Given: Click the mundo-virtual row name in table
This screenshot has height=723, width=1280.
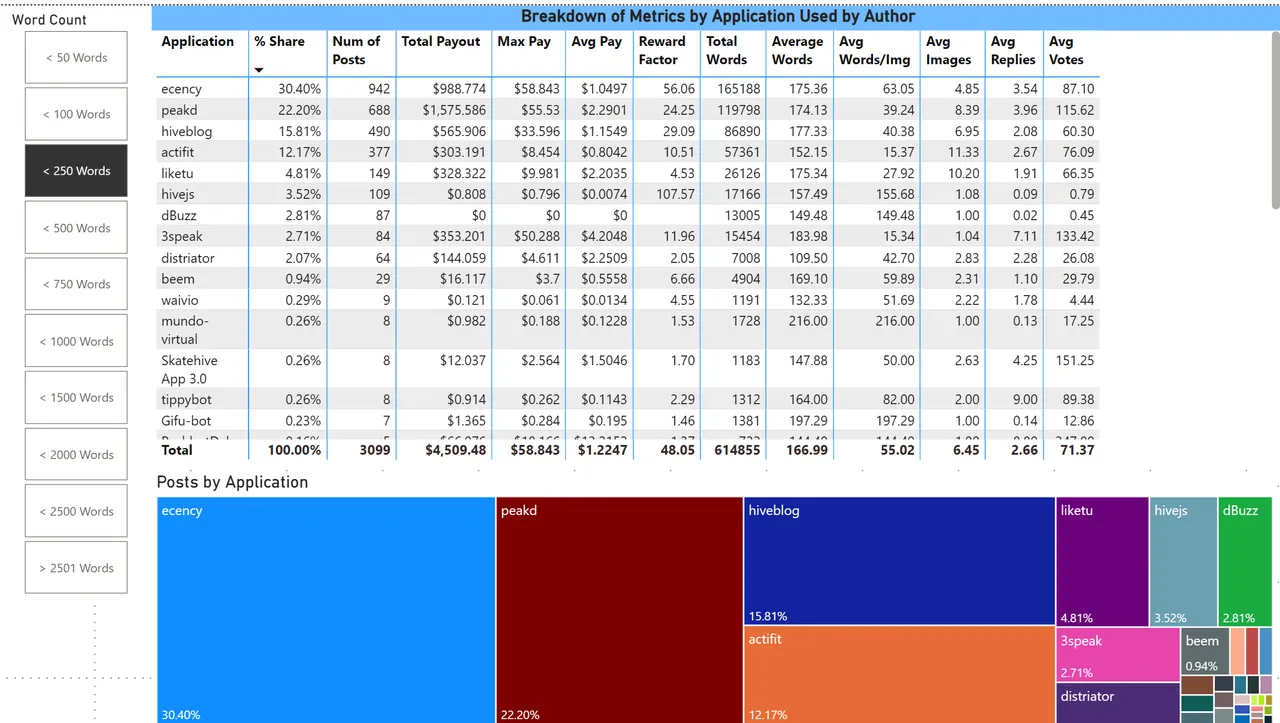Looking at the screenshot, I should 185,330.
